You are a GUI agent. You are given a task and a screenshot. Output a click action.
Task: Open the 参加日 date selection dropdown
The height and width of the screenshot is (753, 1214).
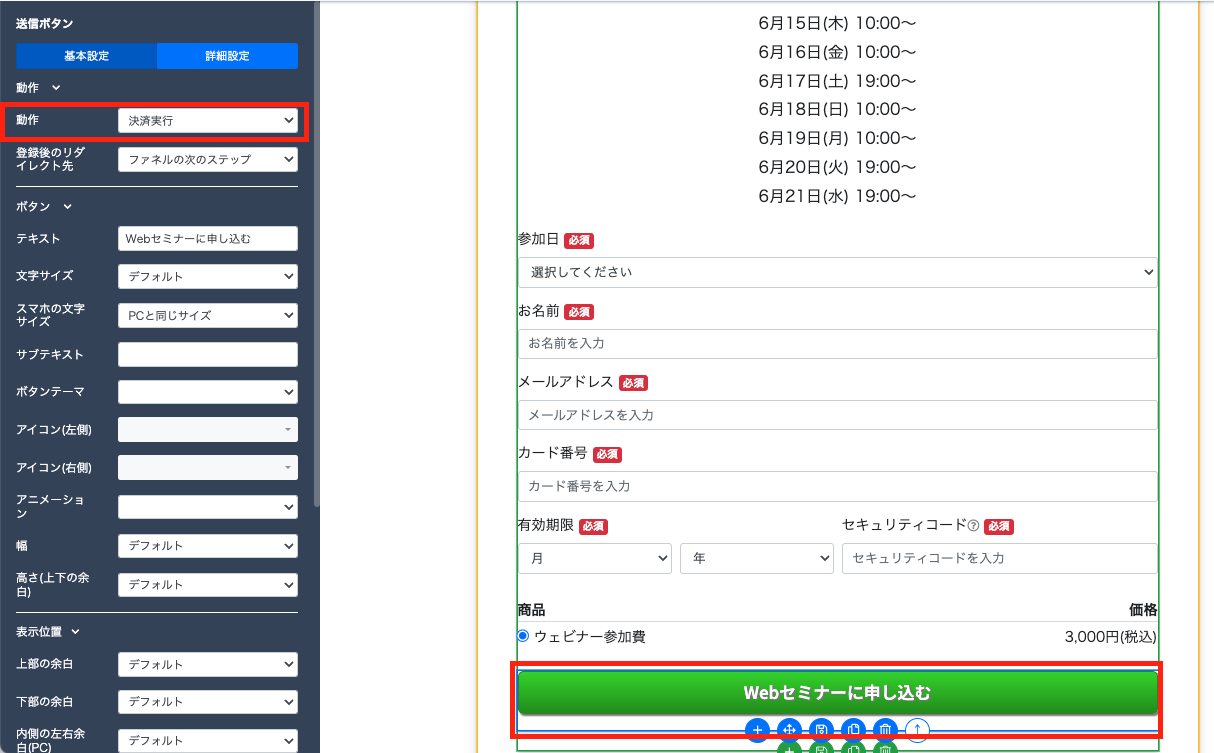pyautogui.click(x=836, y=272)
